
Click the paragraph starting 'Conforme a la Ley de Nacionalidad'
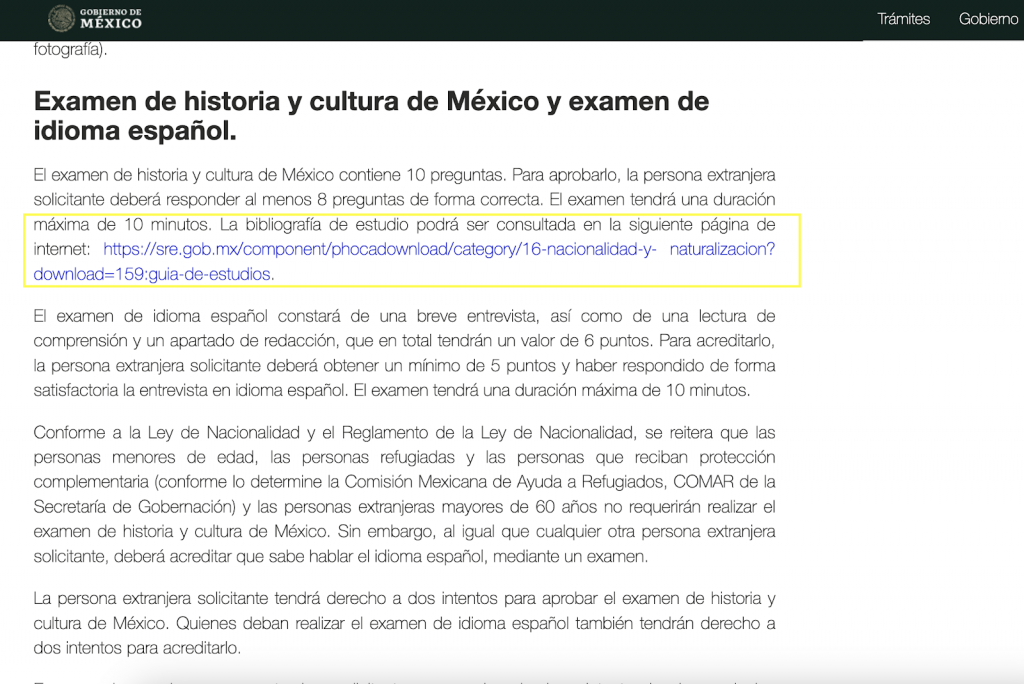(x=404, y=495)
